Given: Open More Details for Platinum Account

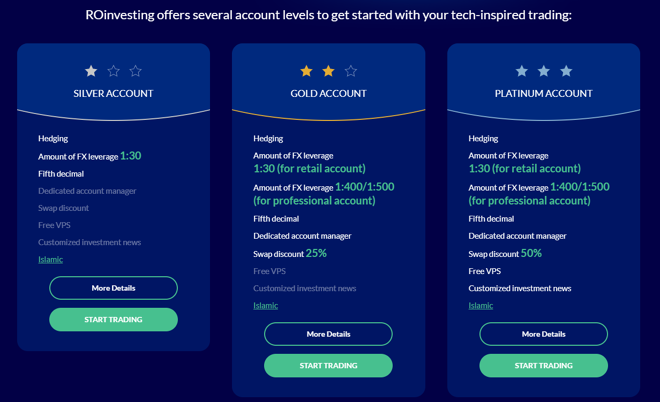Looking at the screenshot, I should coord(543,334).
